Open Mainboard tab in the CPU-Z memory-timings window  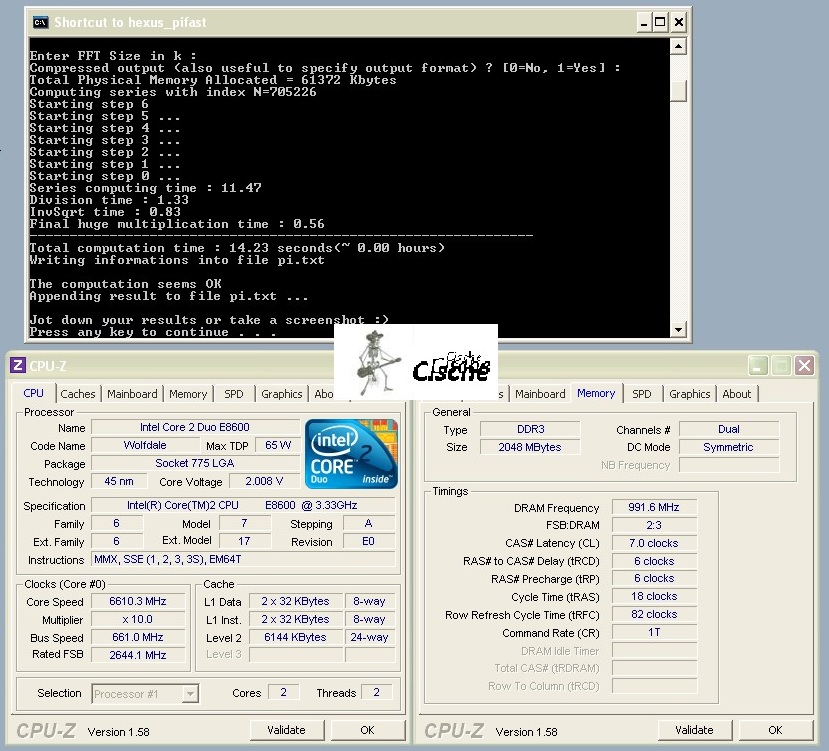tap(540, 394)
